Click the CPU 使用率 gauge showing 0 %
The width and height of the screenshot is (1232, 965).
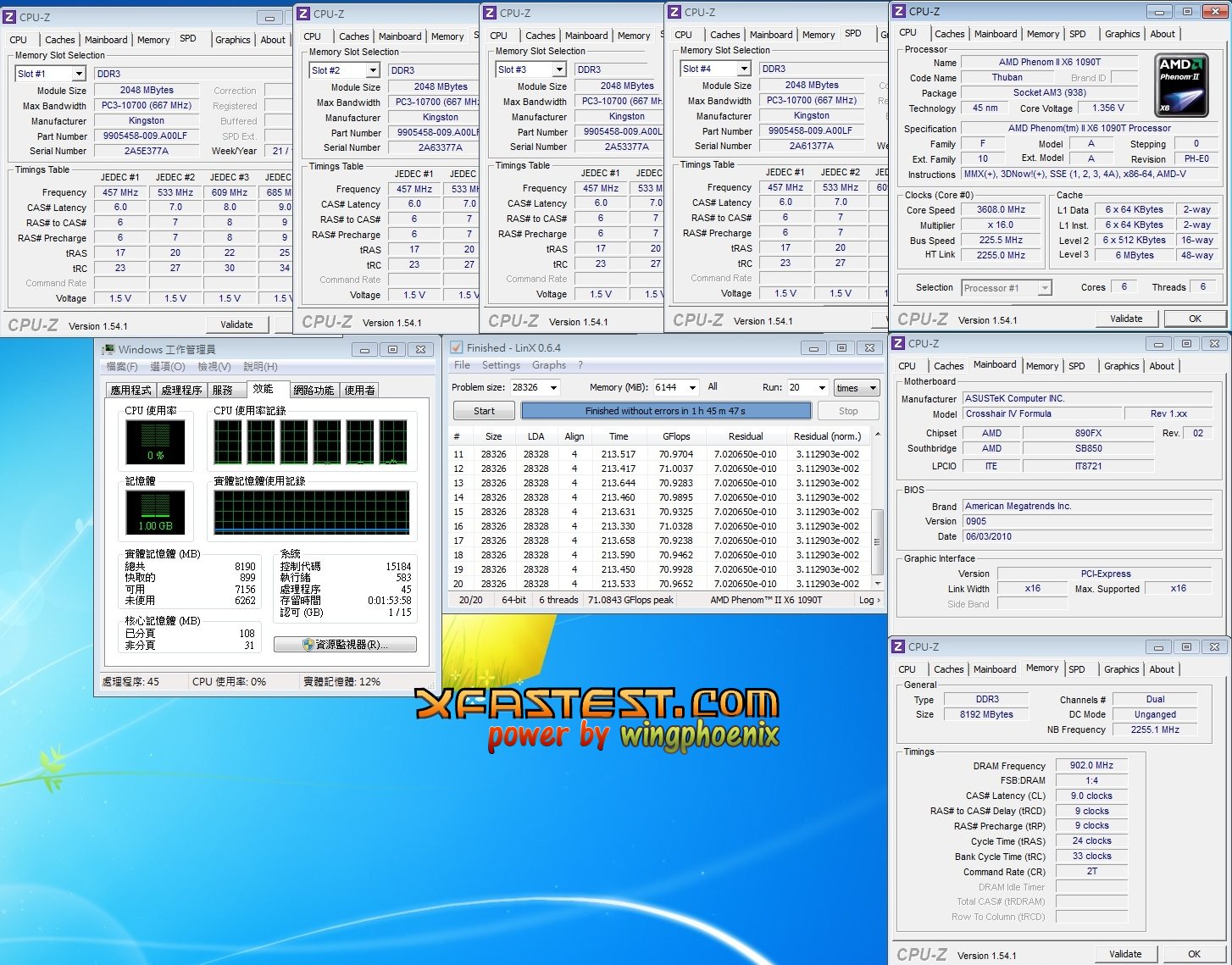(x=155, y=441)
